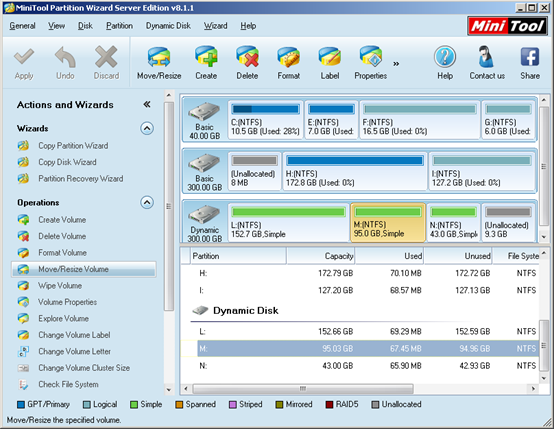This screenshot has width=554, height=429.
Task: Choose Change Volume Letter operation
Action: [75, 352]
